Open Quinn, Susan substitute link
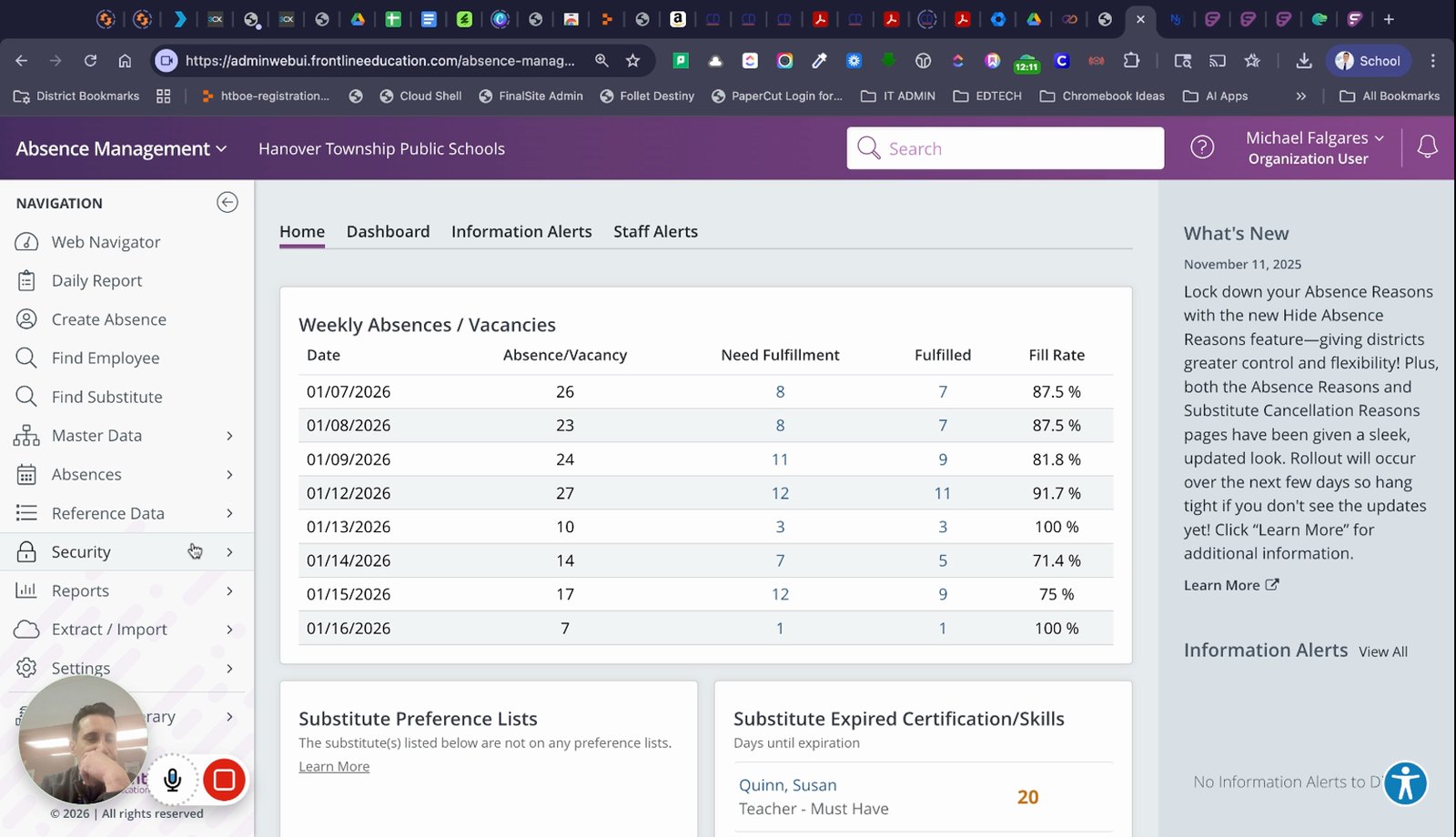Viewport: 1456px width, 837px height. point(787,785)
